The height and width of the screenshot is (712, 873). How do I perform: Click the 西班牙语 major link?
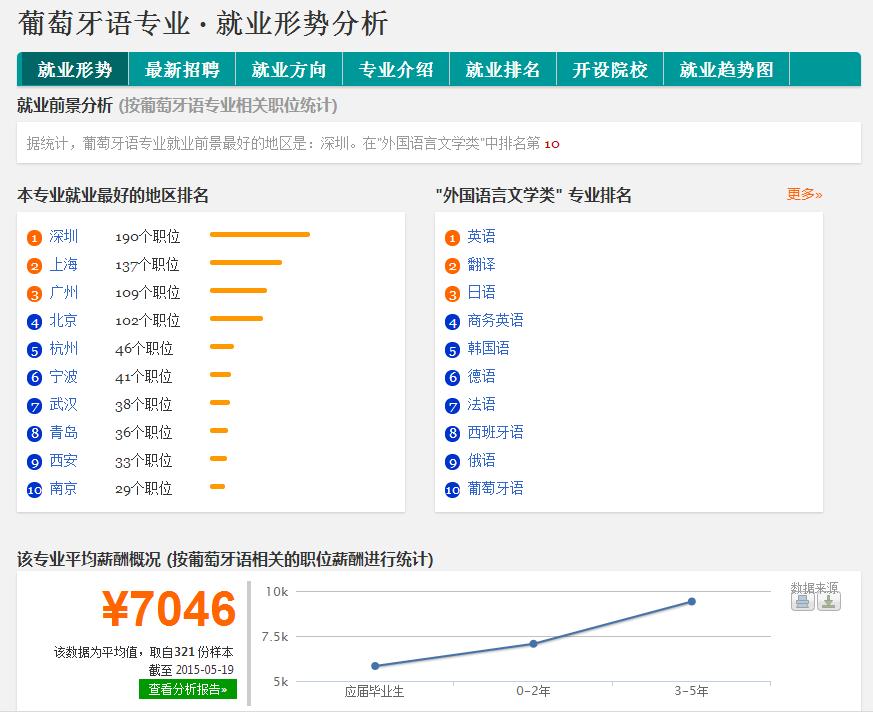point(495,433)
